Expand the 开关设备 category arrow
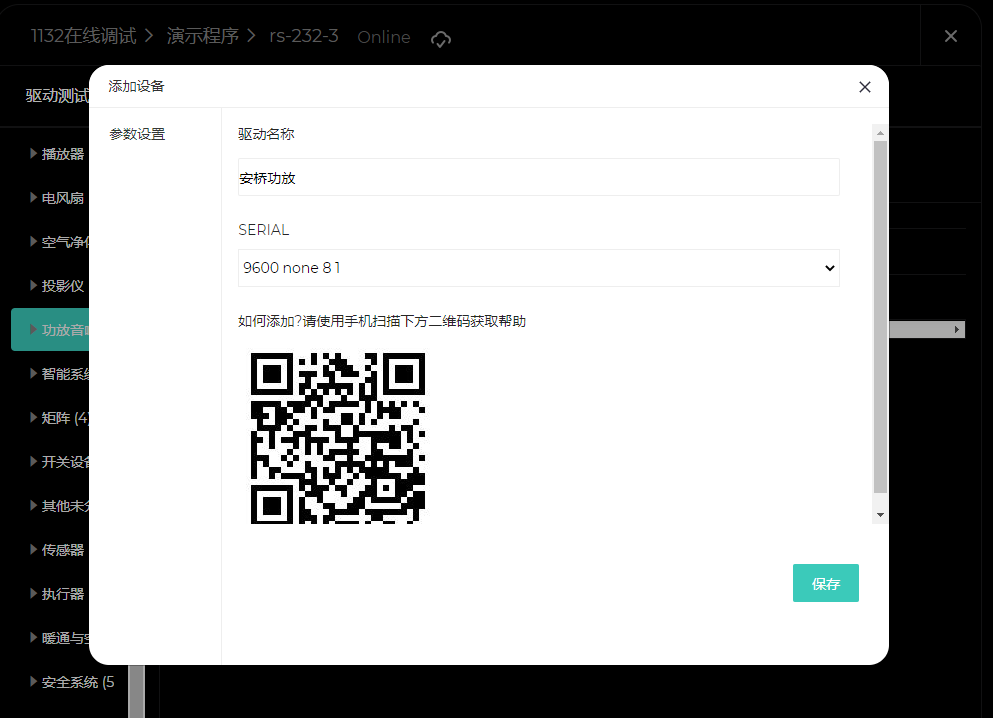 pos(34,462)
